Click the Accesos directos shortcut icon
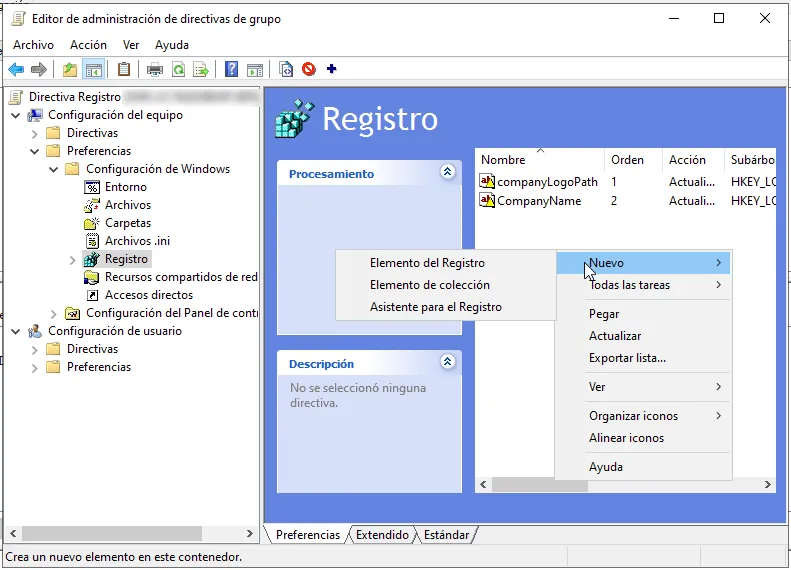Viewport: 791px width, 570px height. [92, 295]
